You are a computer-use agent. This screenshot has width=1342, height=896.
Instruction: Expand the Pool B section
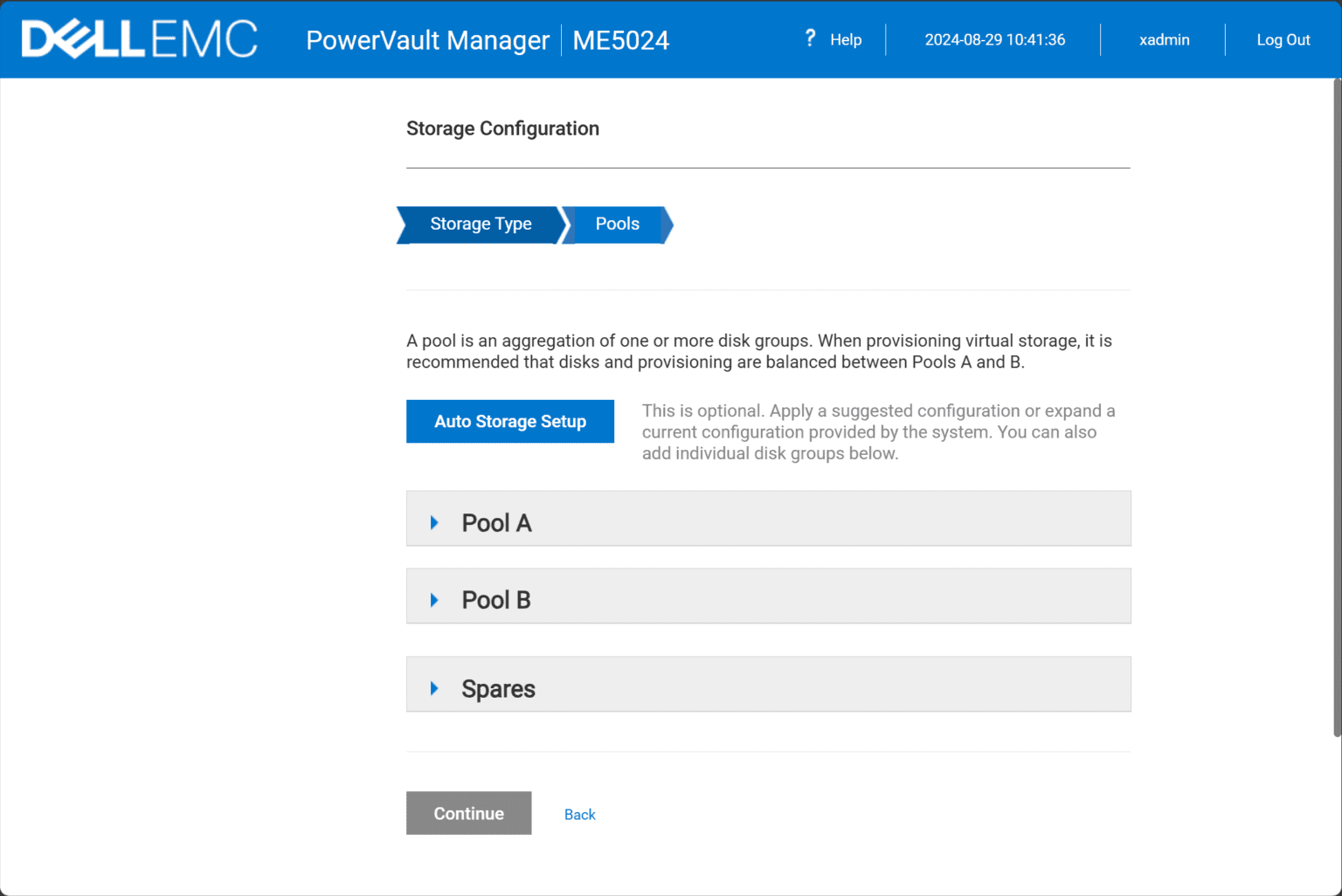[495, 599]
